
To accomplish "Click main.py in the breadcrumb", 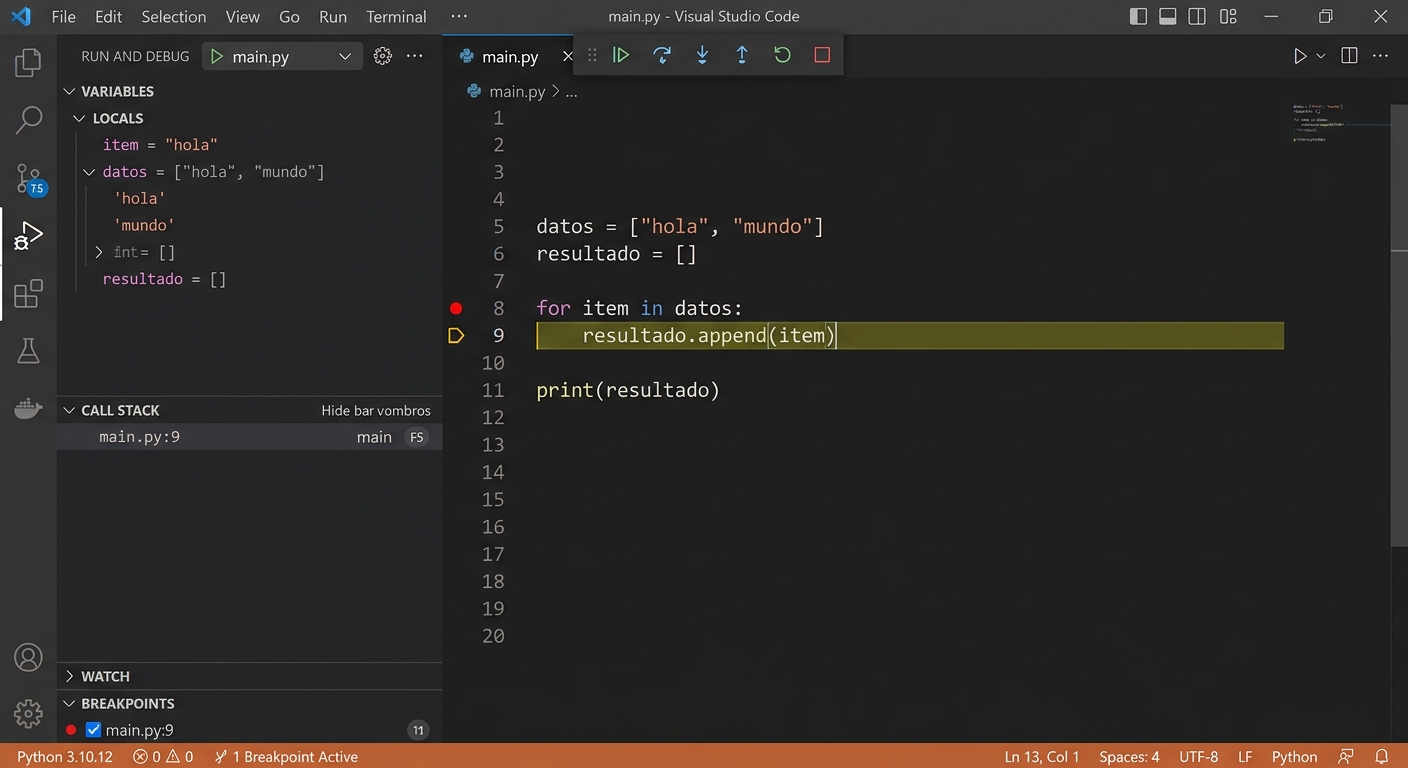I will point(517,91).
